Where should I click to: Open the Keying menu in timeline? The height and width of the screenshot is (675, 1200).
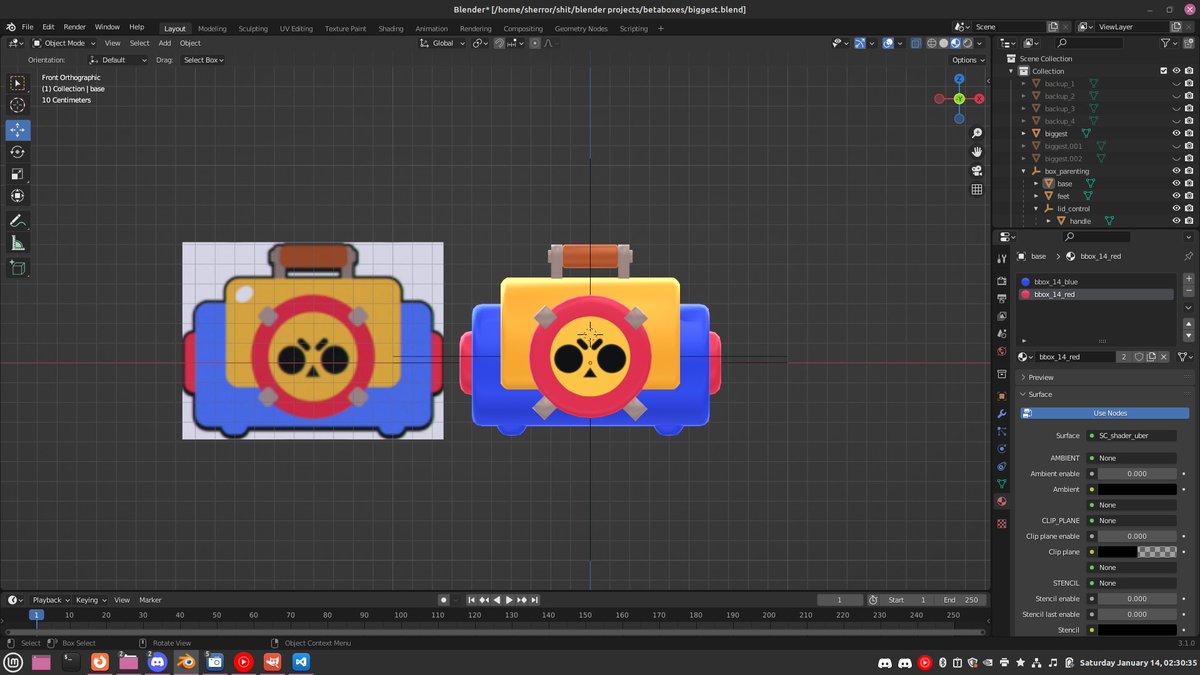pyautogui.click(x=89, y=600)
